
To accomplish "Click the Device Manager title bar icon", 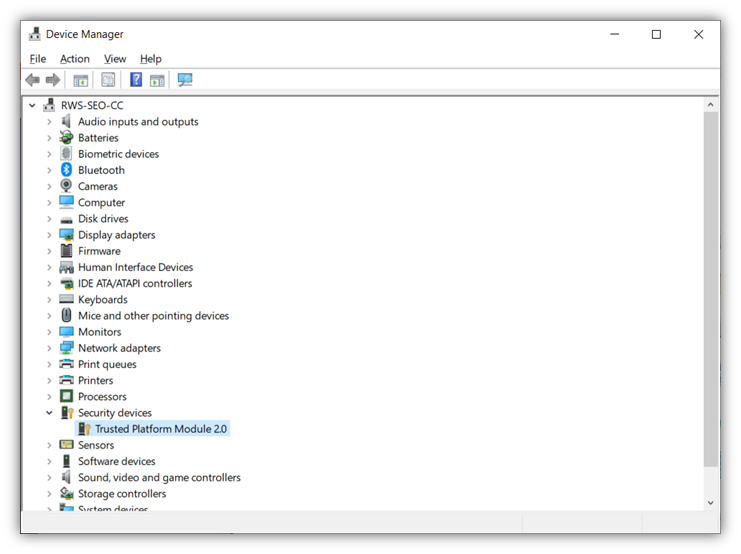I will pyautogui.click(x=34, y=34).
